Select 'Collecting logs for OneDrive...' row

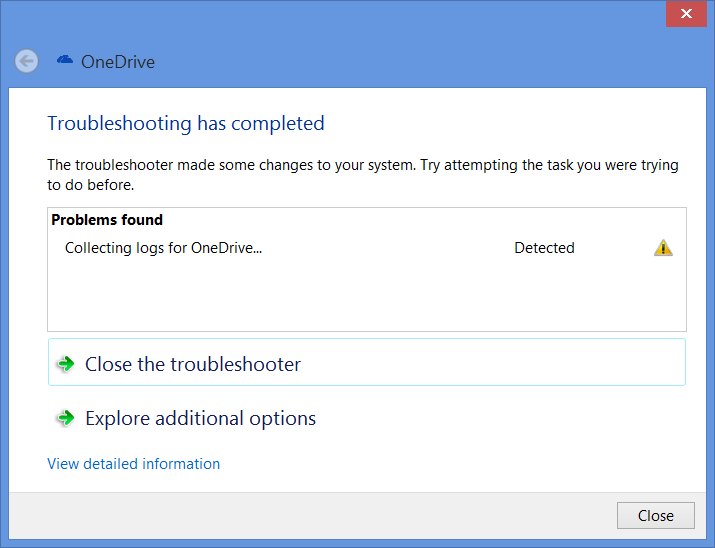pos(367,248)
